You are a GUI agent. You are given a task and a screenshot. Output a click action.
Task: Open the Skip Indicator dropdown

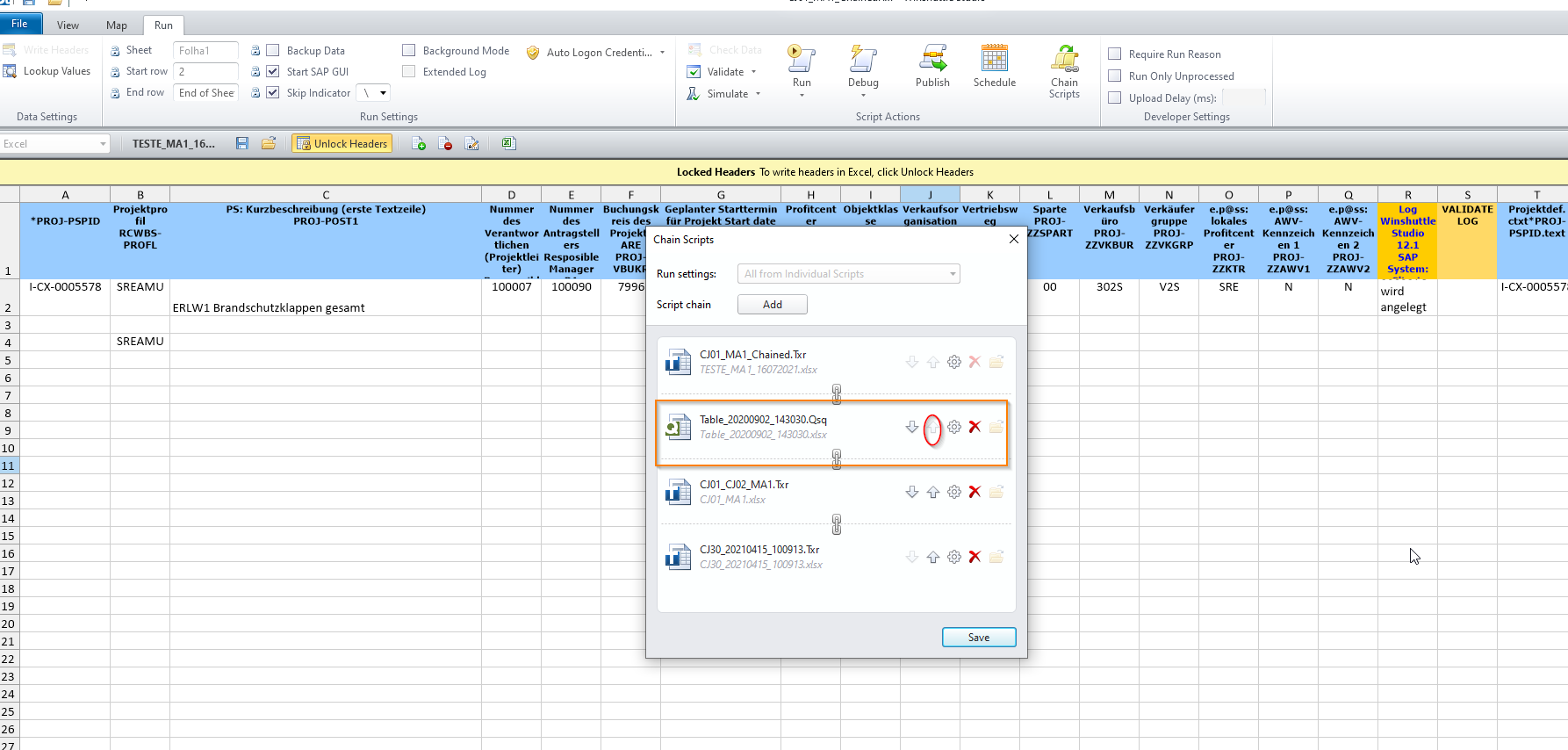(383, 93)
